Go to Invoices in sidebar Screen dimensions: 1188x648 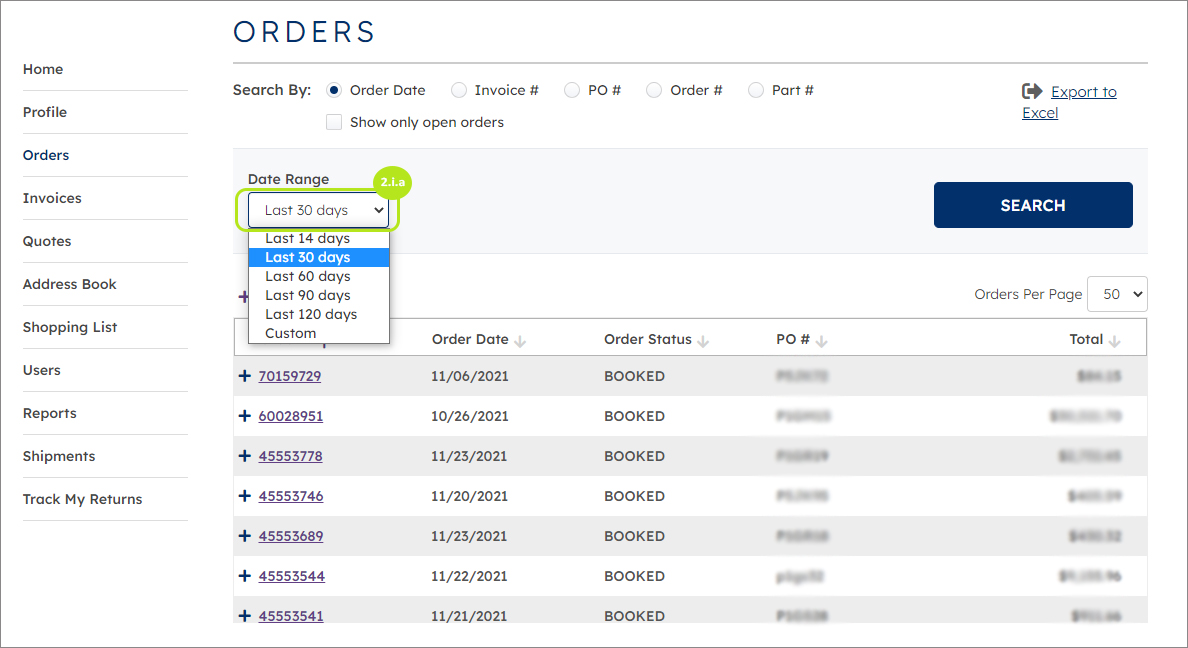click(x=52, y=199)
